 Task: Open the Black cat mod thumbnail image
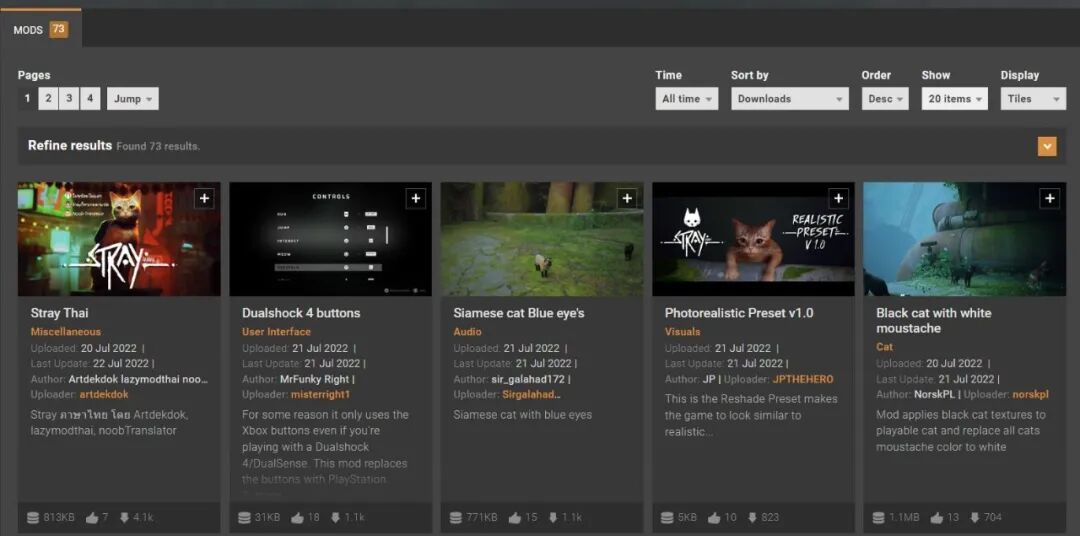click(x=964, y=239)
